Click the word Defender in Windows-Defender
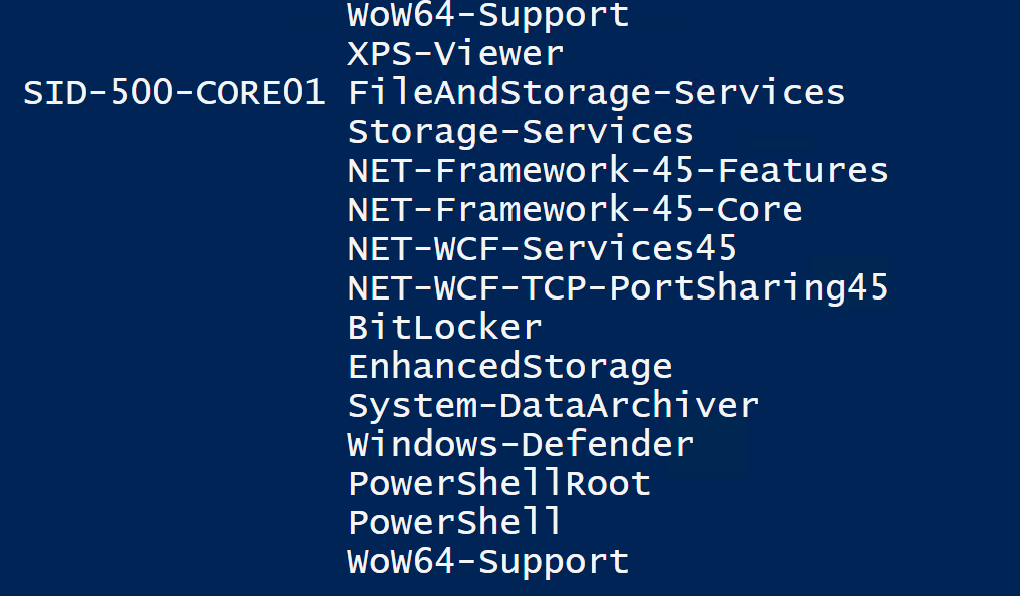Image resolution: width=1020 pixels, height=596 pixels. pyautogui.click(x=608, y=444)
